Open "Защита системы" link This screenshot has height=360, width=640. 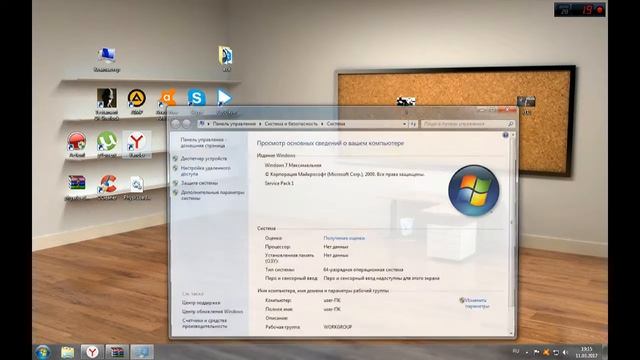199,183
